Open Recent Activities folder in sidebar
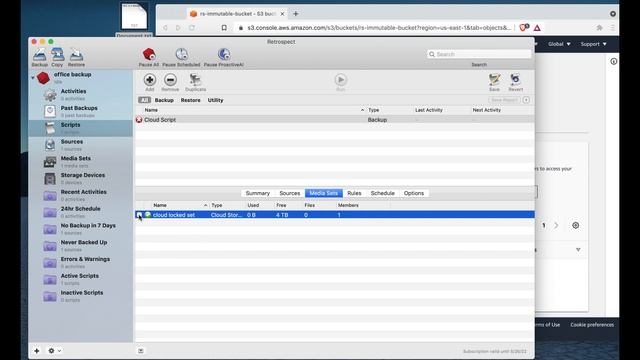Screen dimensions: 640x360 click(81, 195)
